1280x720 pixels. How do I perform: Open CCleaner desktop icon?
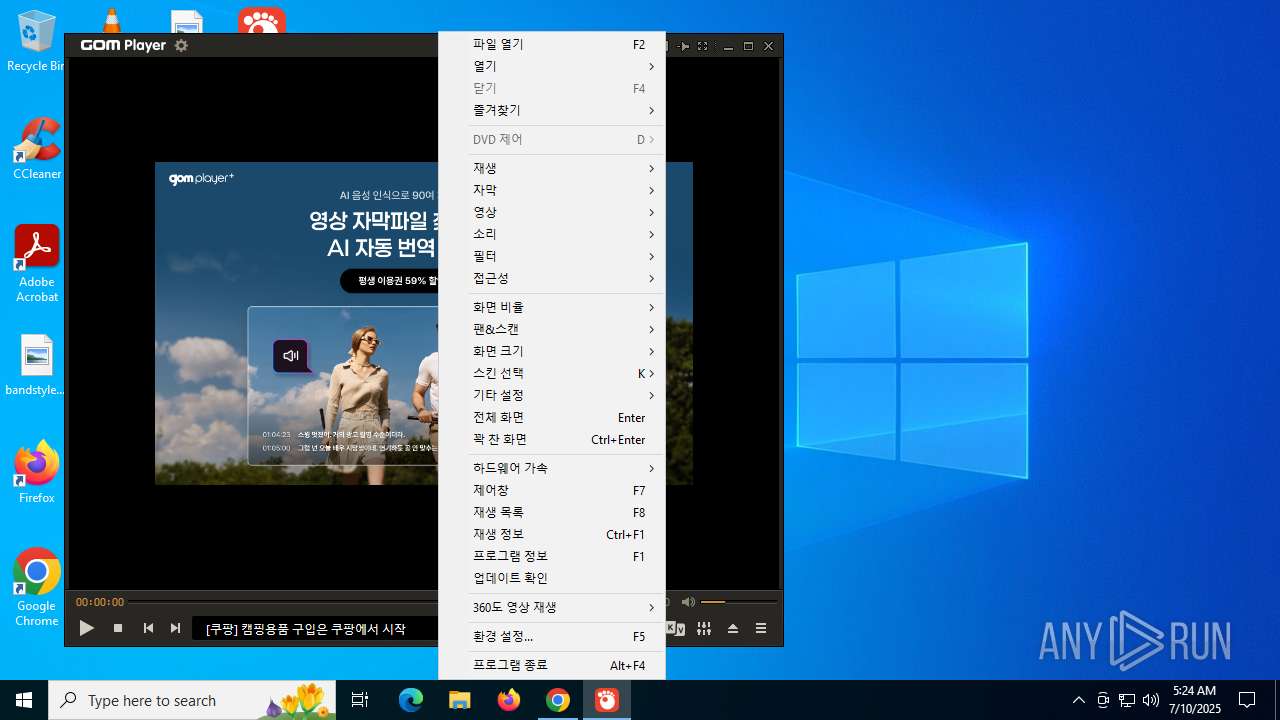pyautogui.click(x=37, y=148)
